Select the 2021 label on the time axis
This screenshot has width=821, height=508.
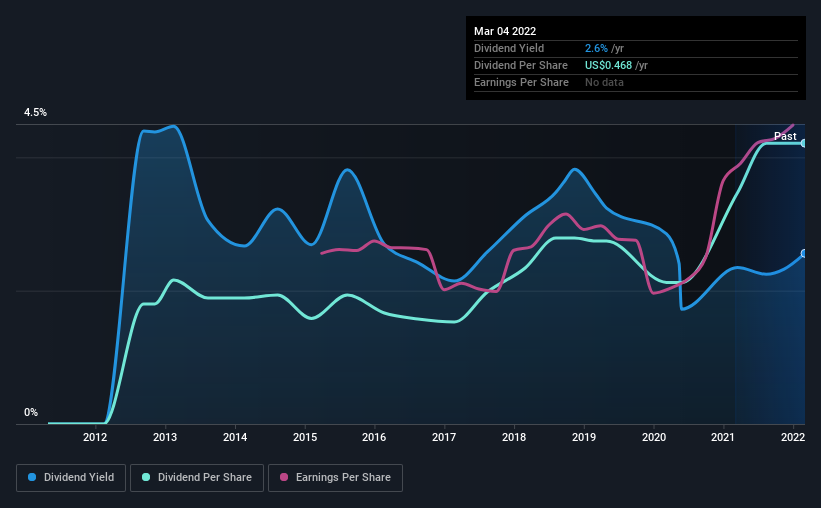tap(723, 437)
